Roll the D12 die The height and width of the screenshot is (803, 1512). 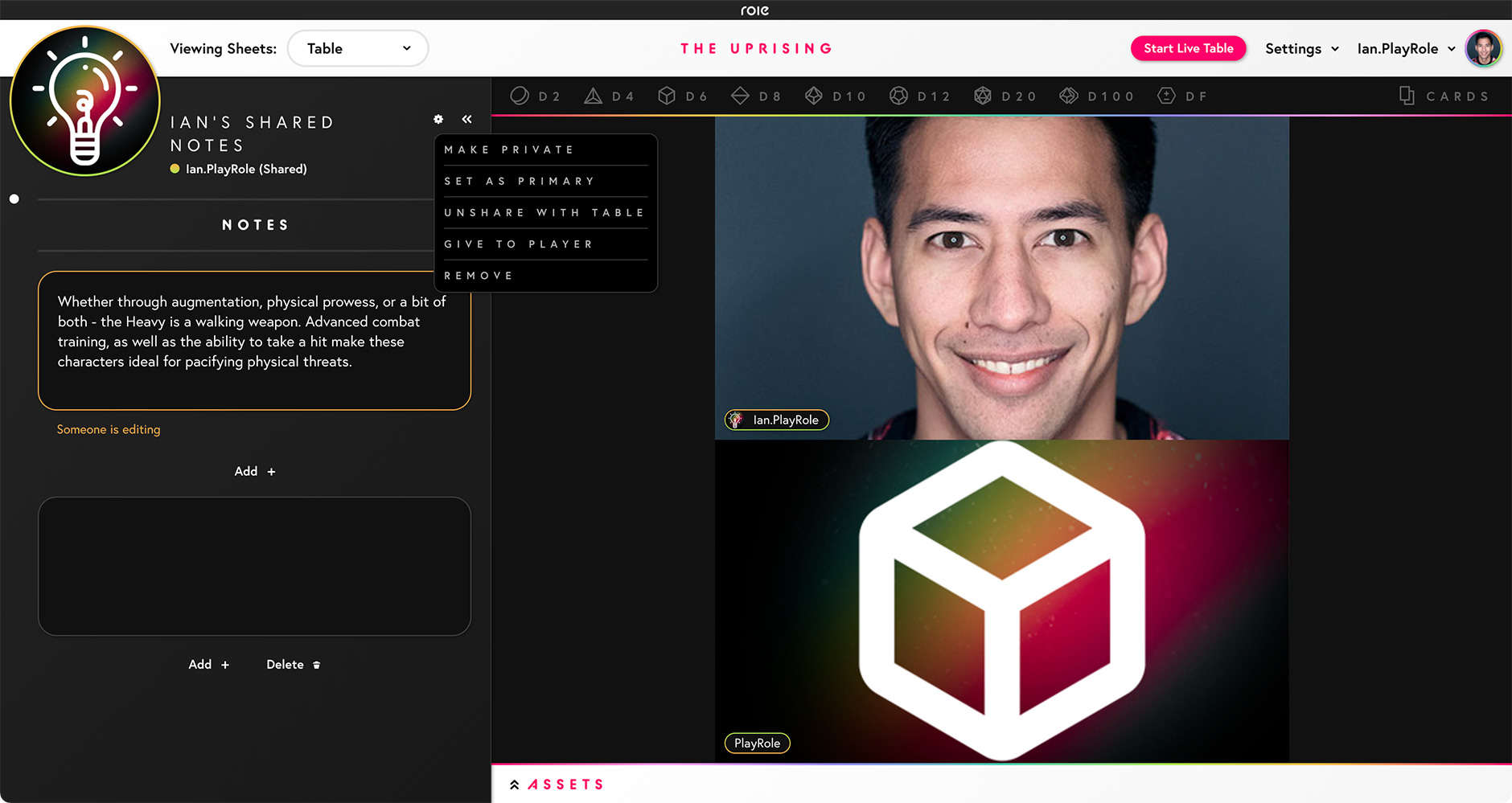pyautogui.click(x=919, y=96)
